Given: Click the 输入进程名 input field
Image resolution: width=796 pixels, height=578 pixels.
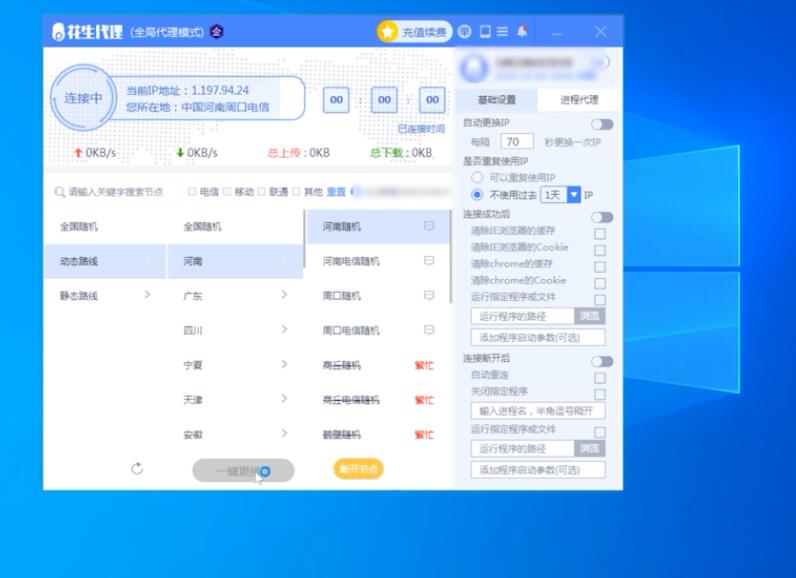Looking at the screenshot, I should pyautogui.click(x=538, y=411).
